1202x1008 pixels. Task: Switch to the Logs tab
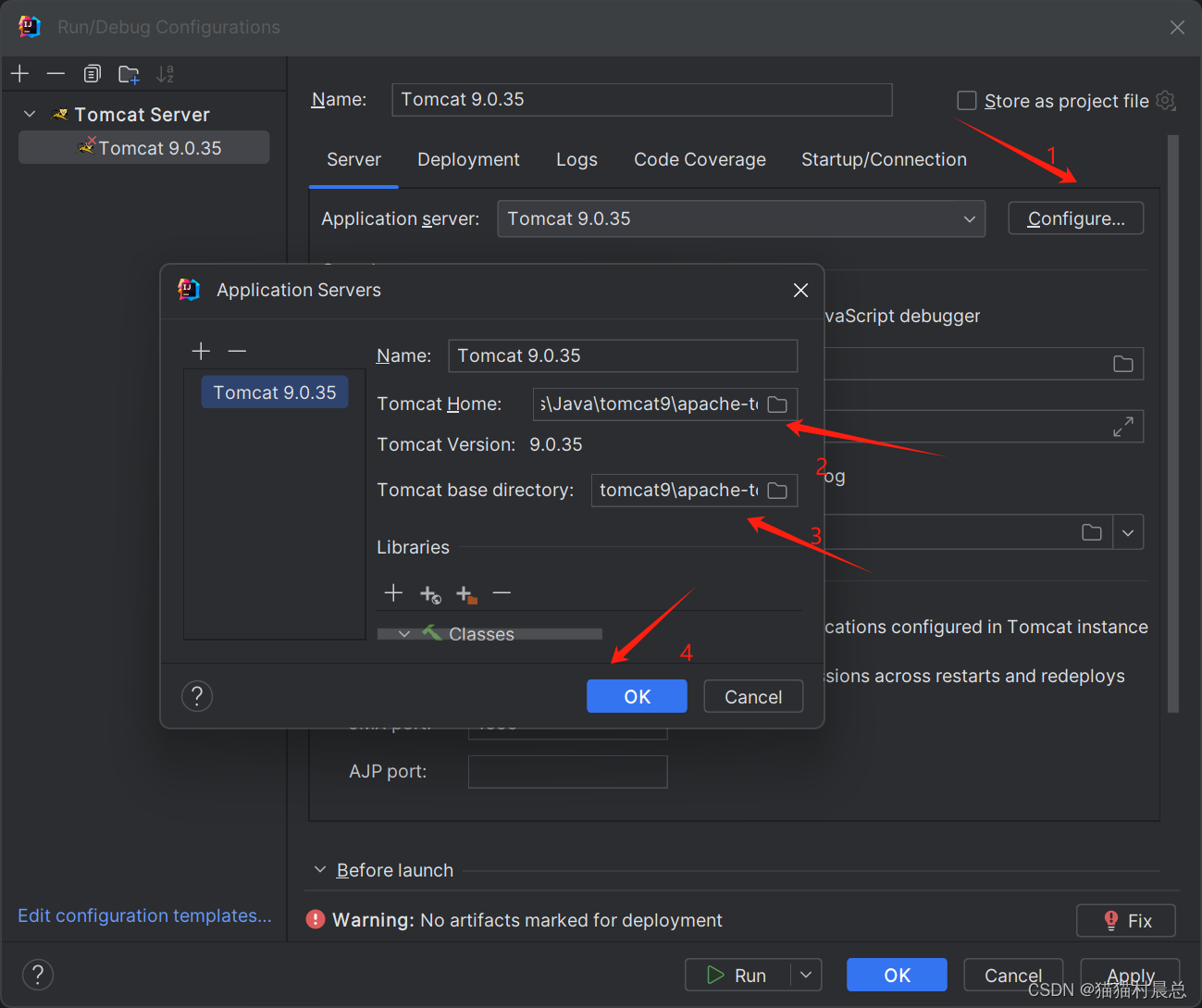pos(576,159)
